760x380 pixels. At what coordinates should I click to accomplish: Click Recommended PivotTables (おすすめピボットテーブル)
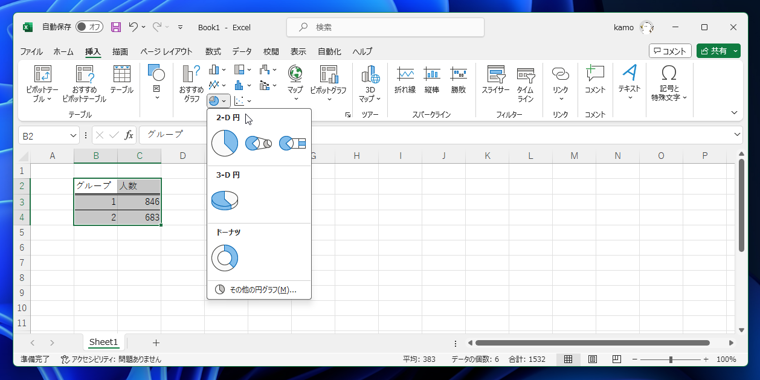pyautogui.click(x=84, y=84)
